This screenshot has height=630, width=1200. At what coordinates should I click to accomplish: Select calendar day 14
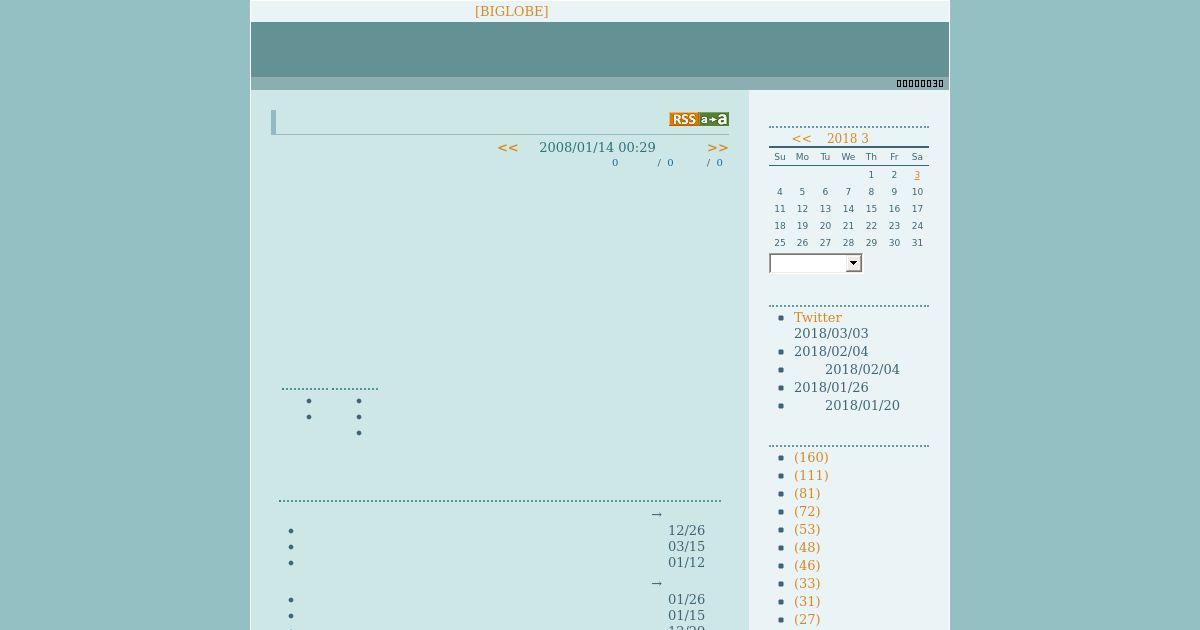848,209
